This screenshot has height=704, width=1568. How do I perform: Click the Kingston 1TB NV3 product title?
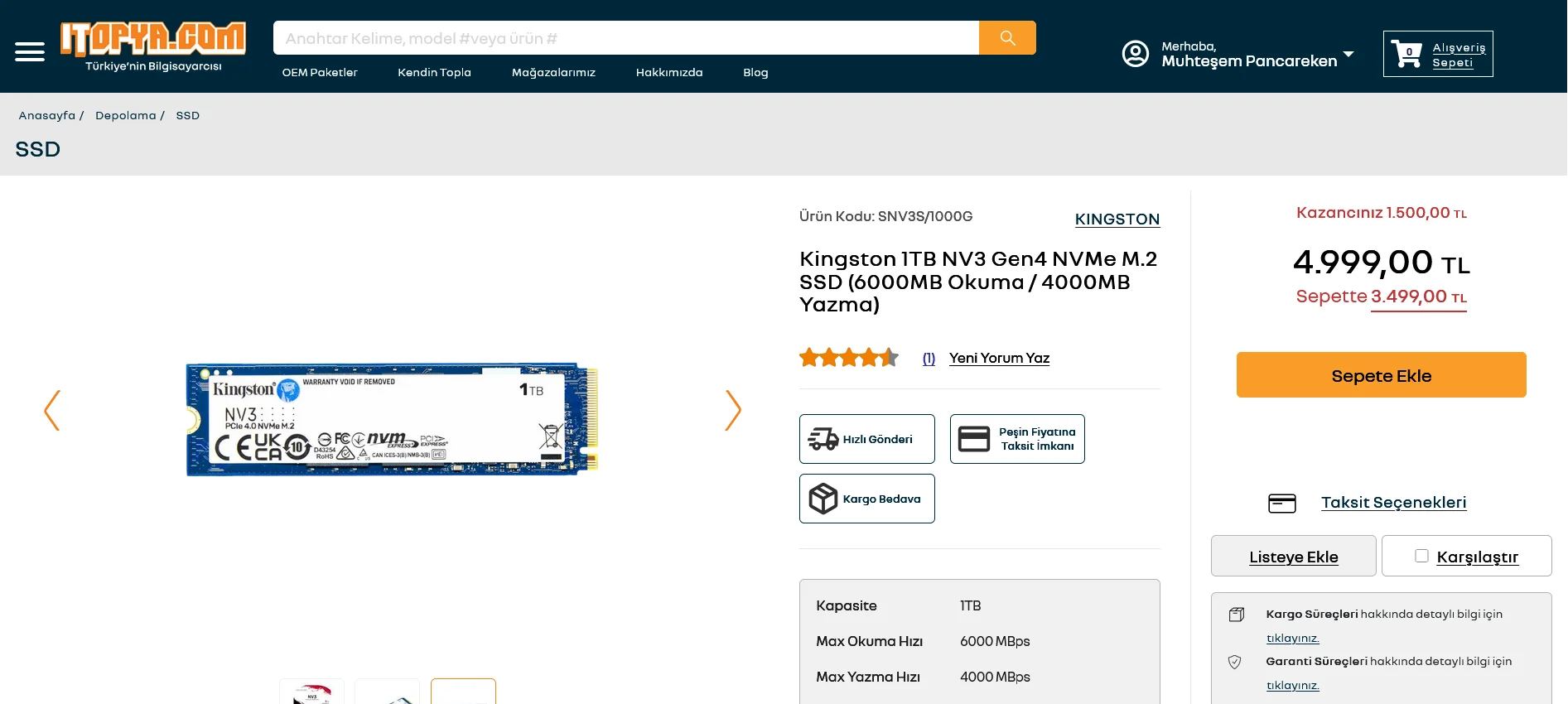978,282
